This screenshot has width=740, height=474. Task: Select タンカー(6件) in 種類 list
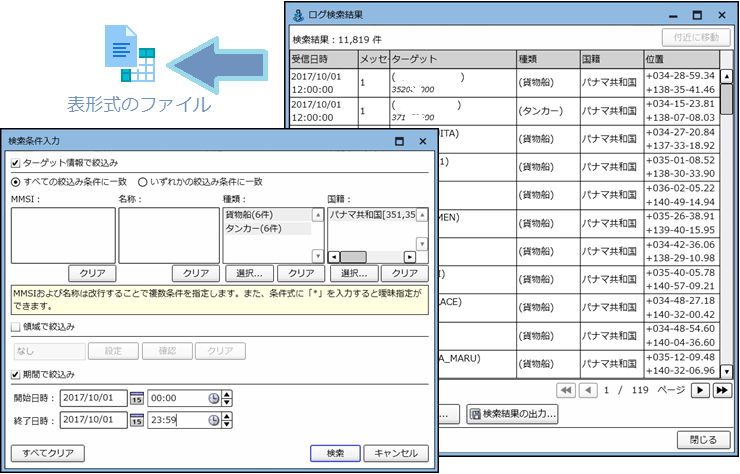(267, 229)
